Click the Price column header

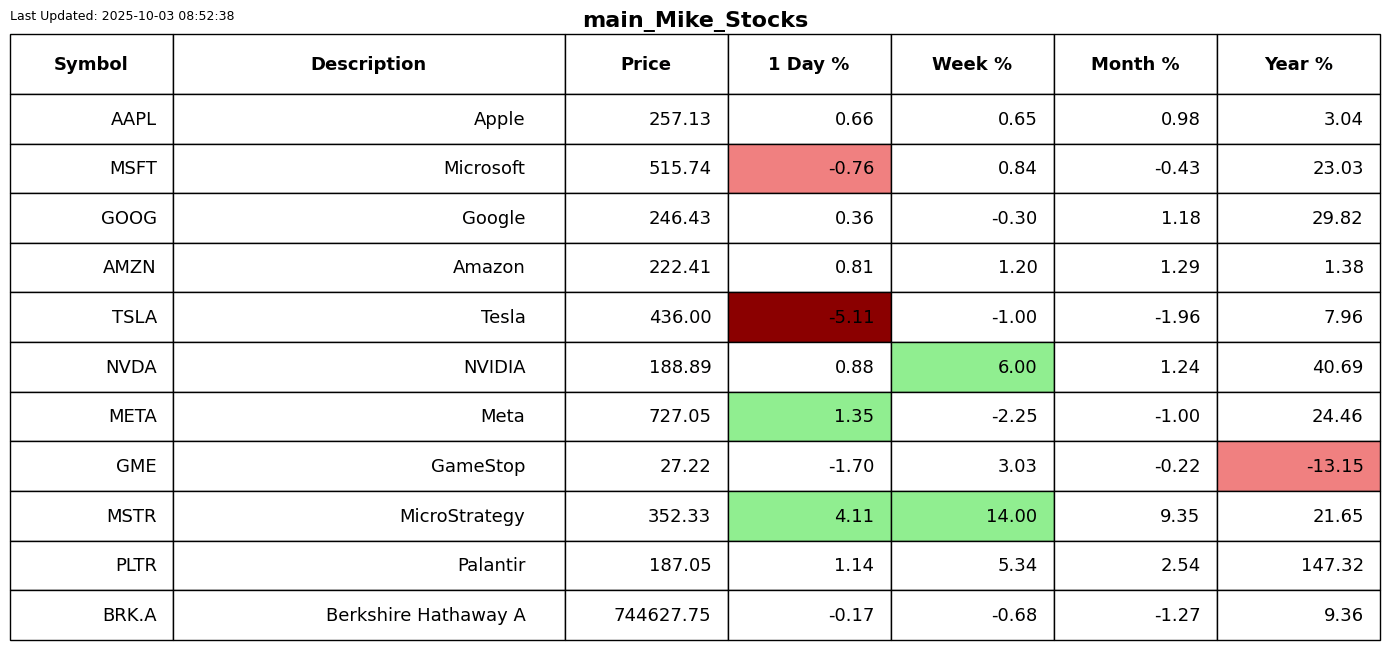pos(646,64)
